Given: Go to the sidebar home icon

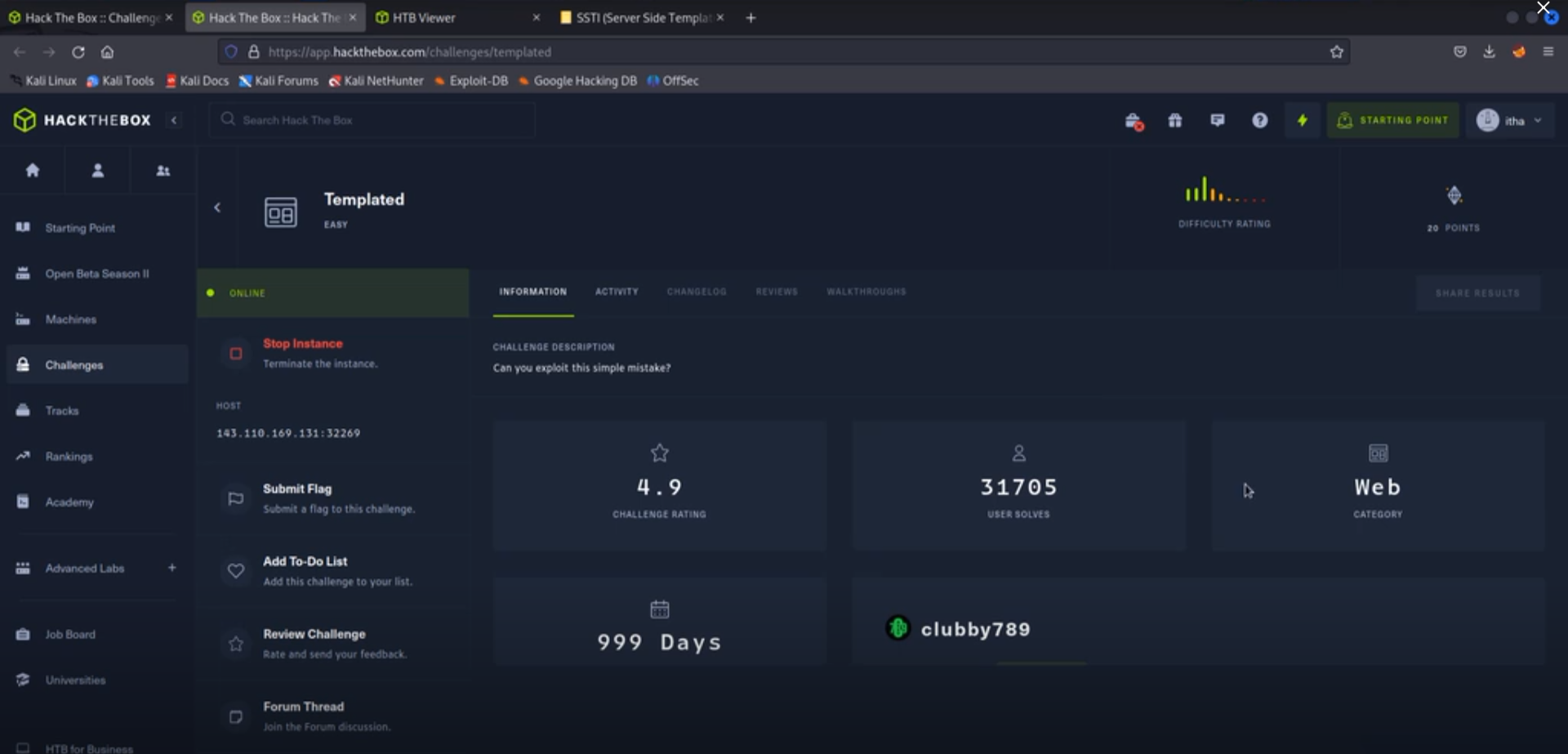Looking at the screenshot, I should (x=33, y=170).
